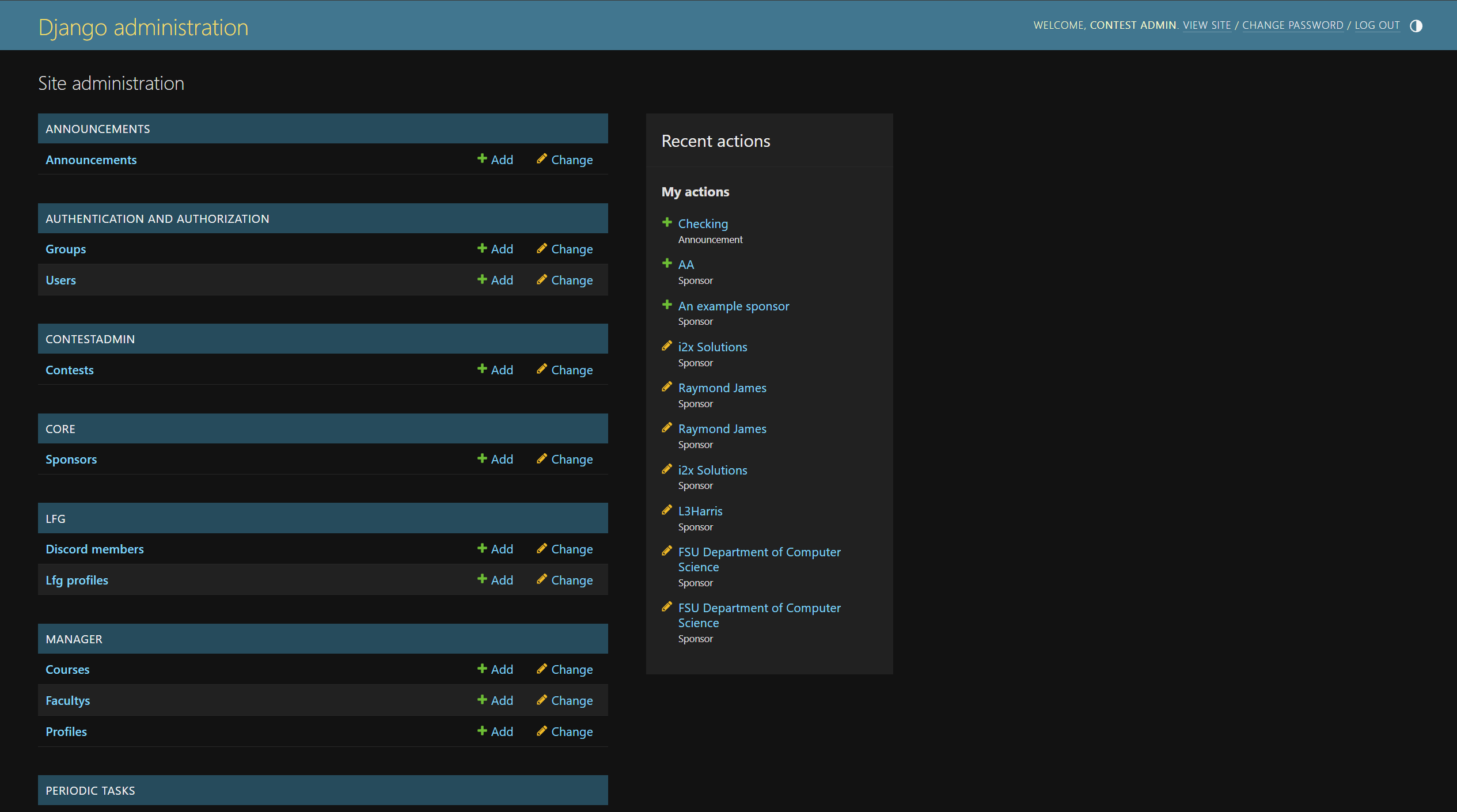Click the pencil icon to change Courses
1457x812 pixels.
pos(541,669)
